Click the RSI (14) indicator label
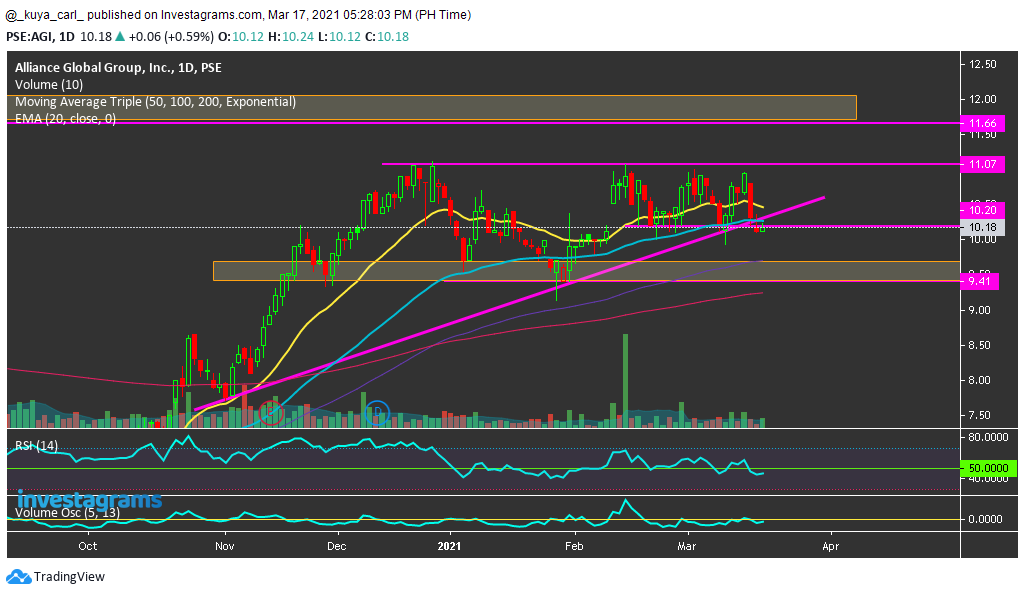The height and width of the screenshot is (595, 1025). (x=37, y=445)
